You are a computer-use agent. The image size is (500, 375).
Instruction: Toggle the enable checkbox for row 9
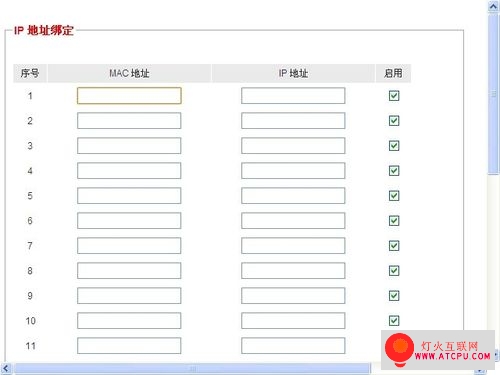pos(394,296)
